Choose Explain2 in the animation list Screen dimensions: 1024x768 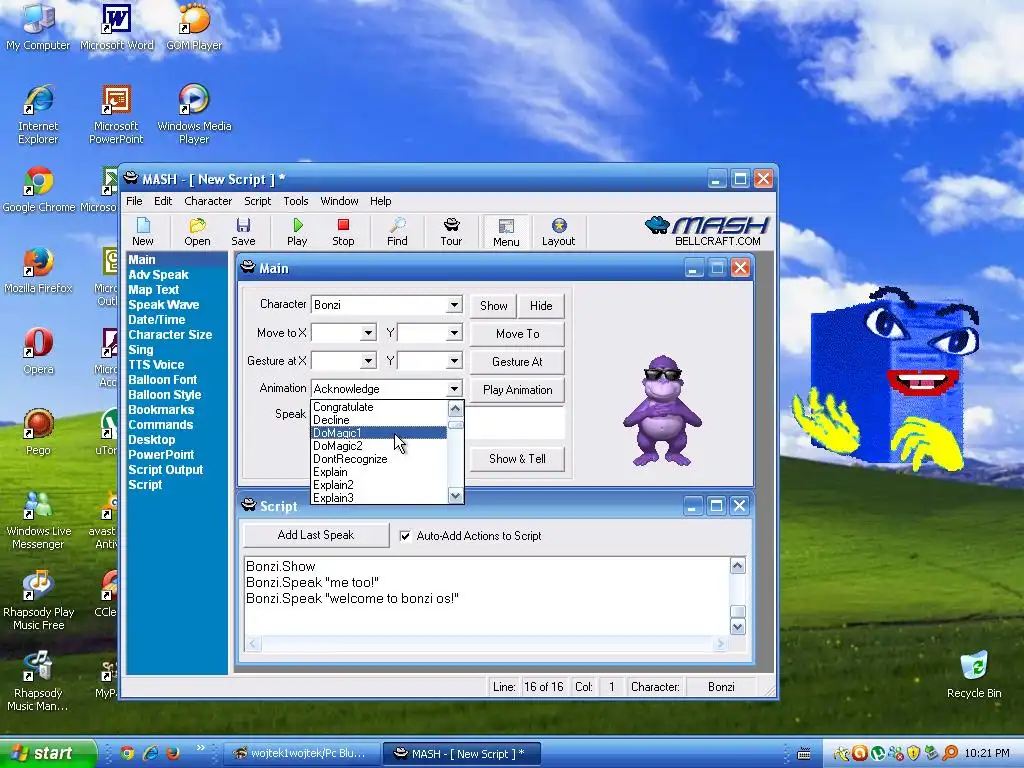(379, 485)
